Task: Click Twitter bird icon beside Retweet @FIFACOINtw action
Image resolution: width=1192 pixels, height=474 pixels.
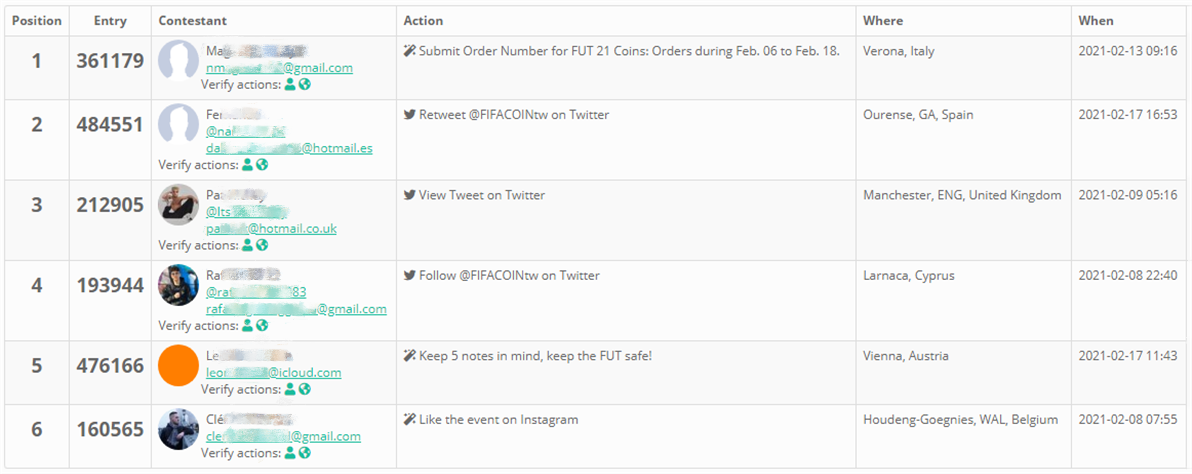Action: point(409,115)
